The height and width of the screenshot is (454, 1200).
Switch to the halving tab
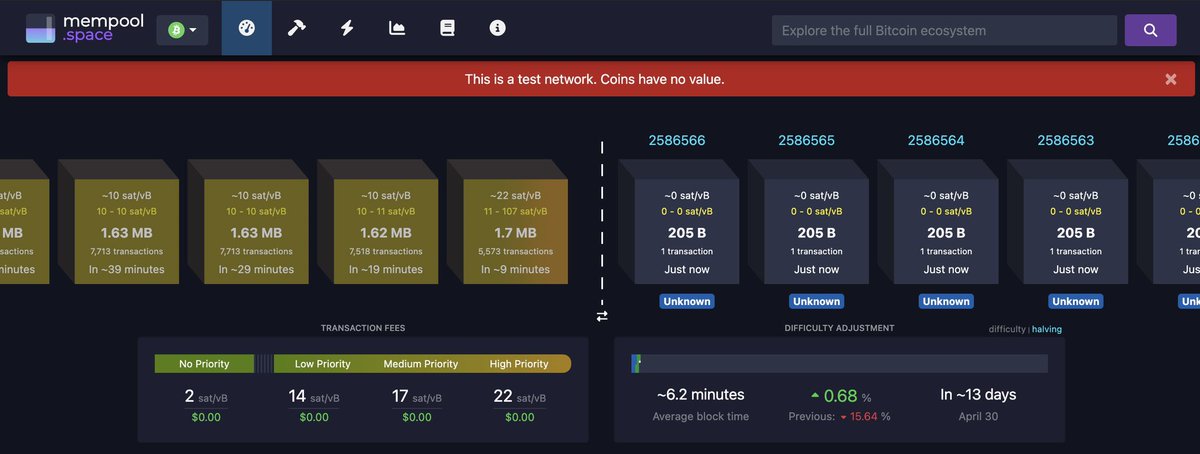pyautogui.click(x=1047, y=329)
